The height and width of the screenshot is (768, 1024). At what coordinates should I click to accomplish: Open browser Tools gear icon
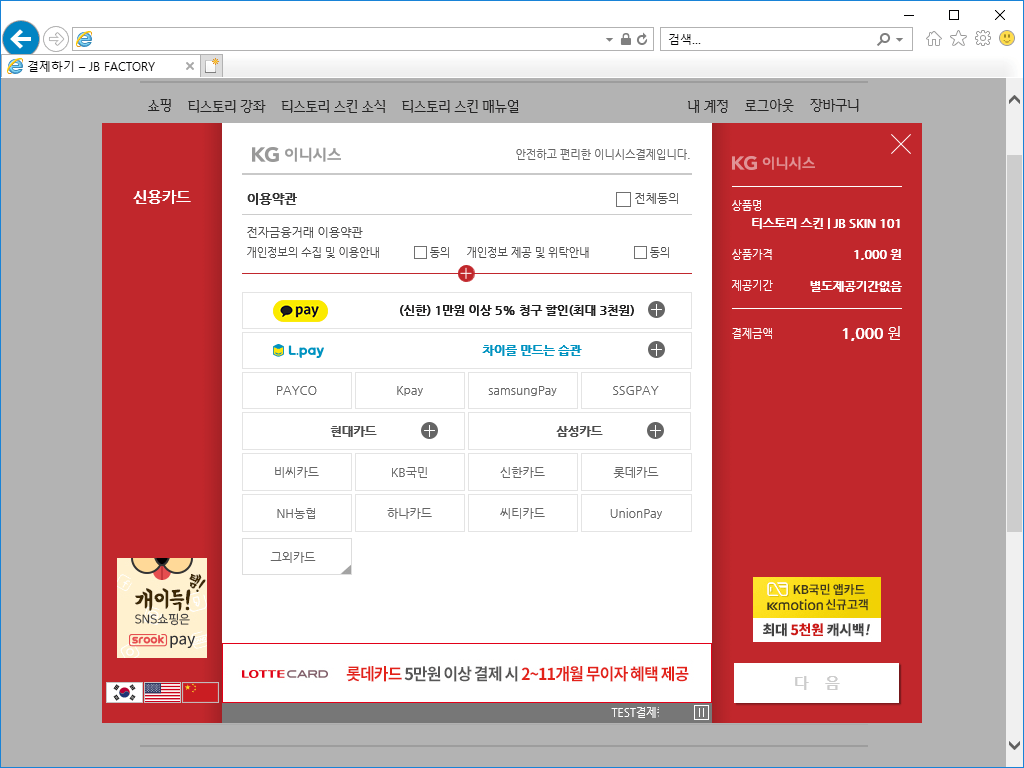(983, 39)
